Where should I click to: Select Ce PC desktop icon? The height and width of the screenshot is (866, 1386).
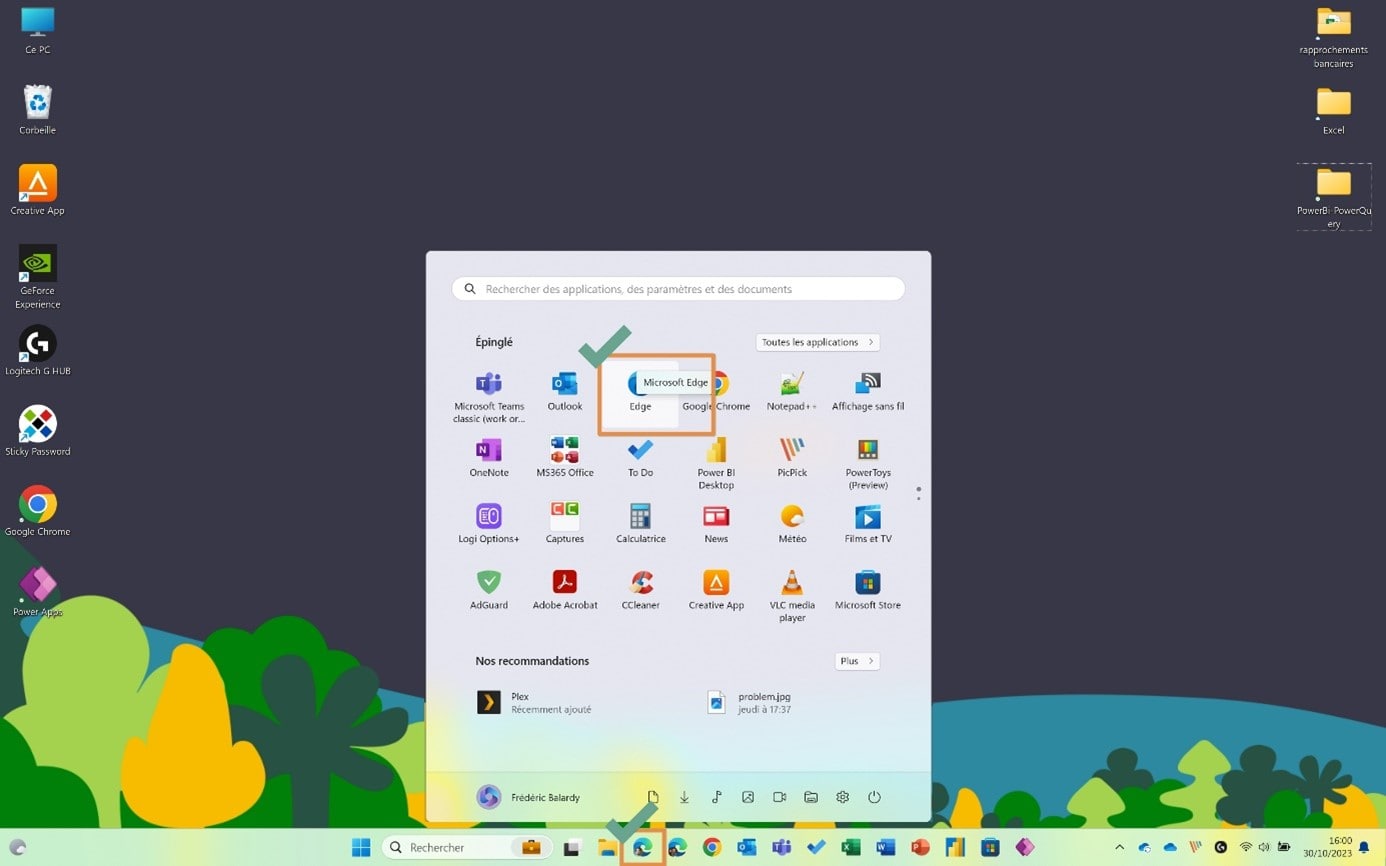click(x=37, y=30)
